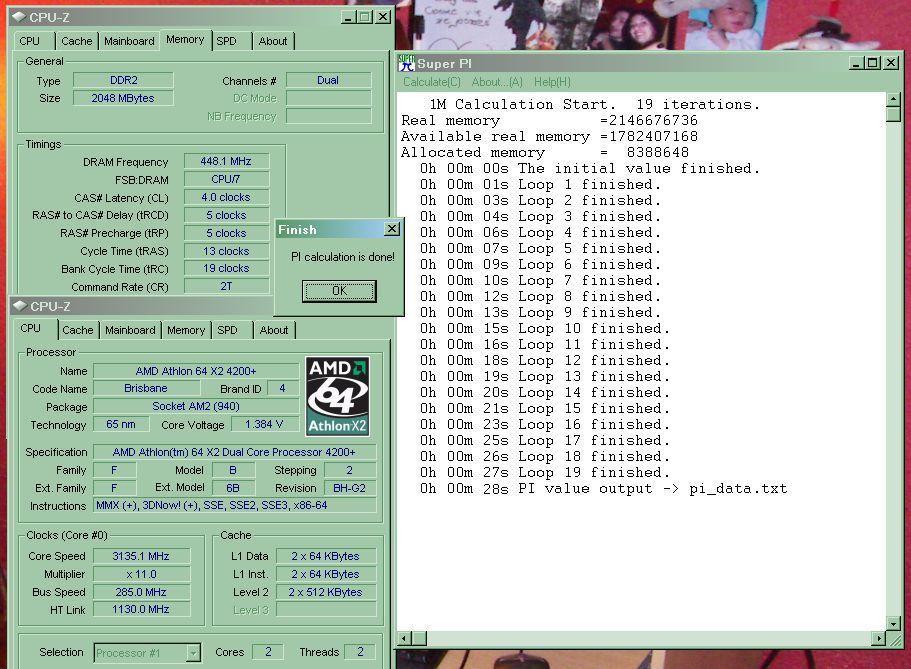
Task: Click the AMD Athlon X2 logo image
Action: click(338, 396)
